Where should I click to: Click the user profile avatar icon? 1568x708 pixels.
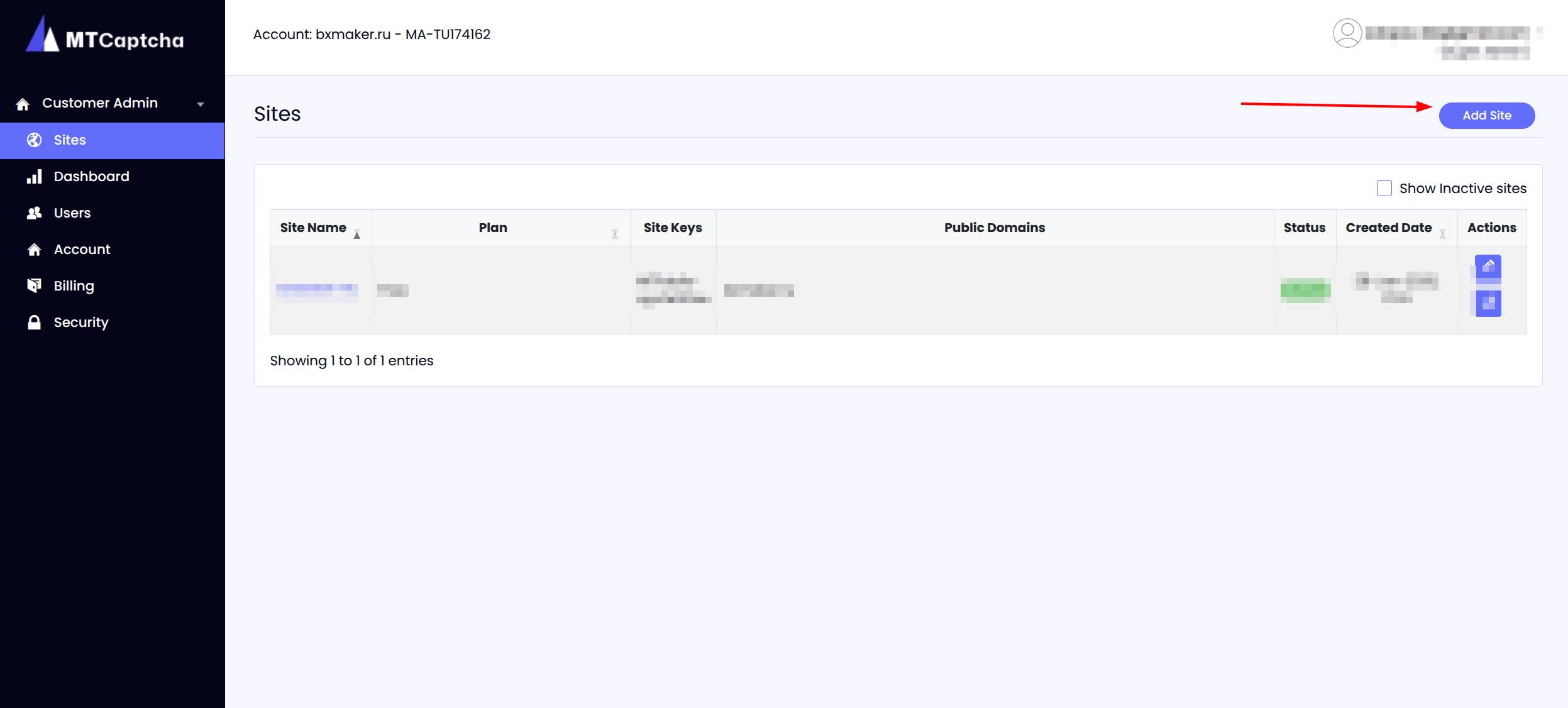1347,33
